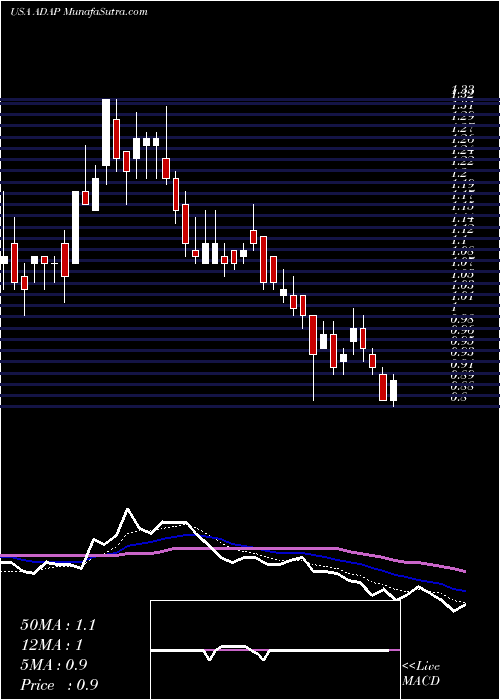Click the '<<Live MACD' label

(x=421, y=673)
